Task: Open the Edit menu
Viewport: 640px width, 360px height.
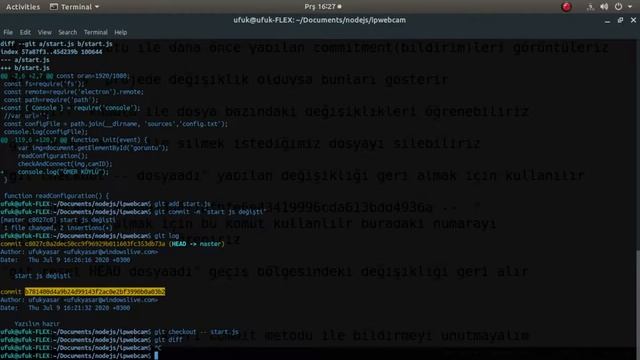Action: [x=25, y=32]
